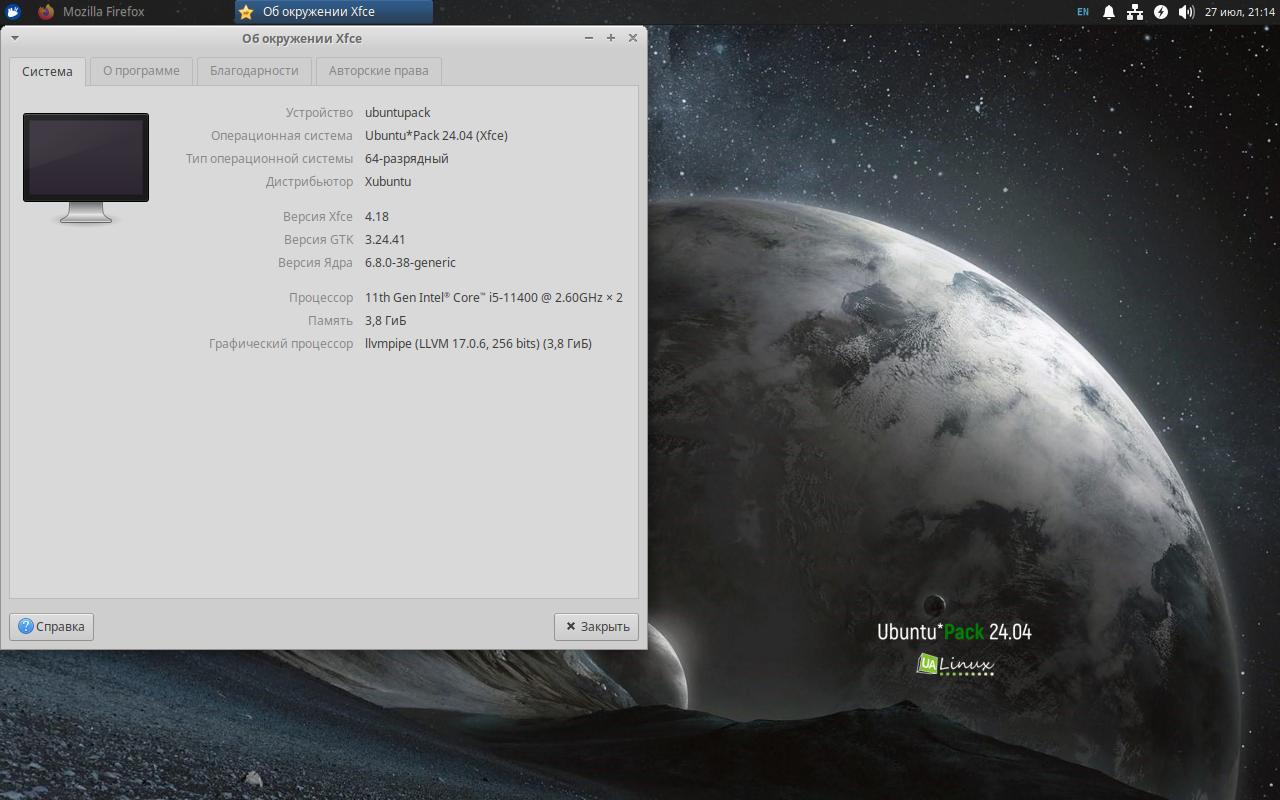Select the Система tab
Image resolution: width=1280 pixels, height=800 pixels.
(x=47, y=71)
